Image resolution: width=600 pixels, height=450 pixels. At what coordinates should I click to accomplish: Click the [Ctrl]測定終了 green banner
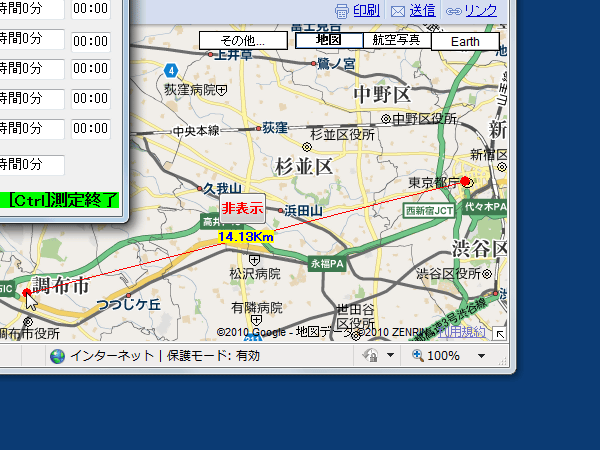click(x=59, y=200)
